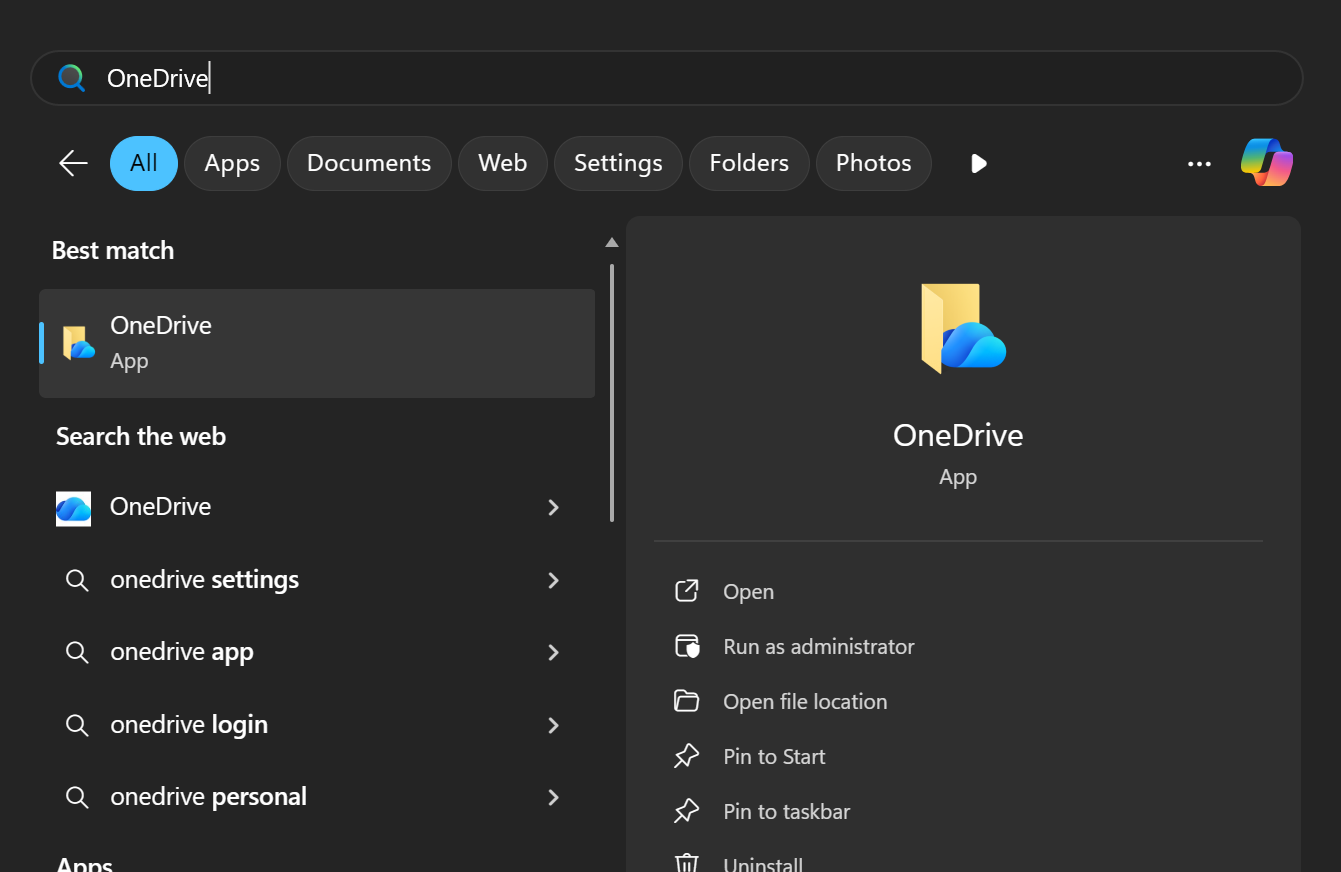Expand the onedrive login suggestion chevron
This screenshot has width=1341, height=872.
[553, 725]
